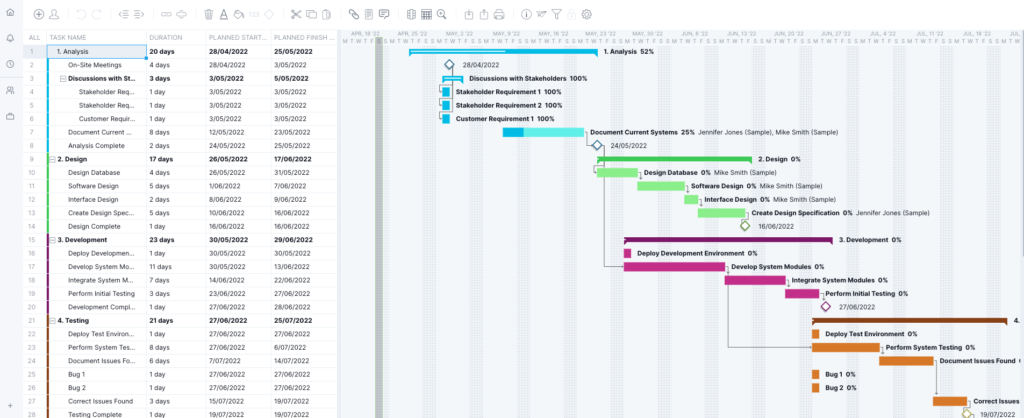Collapse the Discussions with Stakeholders group
1024x418 pixels.
pos(63,78)
